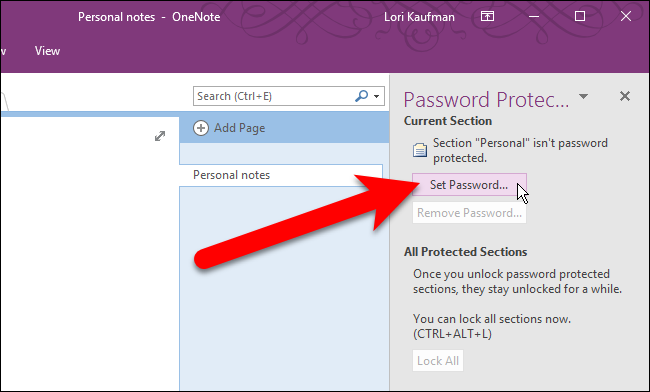Click the Lock All button

pyautogui.click(x=438, y=361)
